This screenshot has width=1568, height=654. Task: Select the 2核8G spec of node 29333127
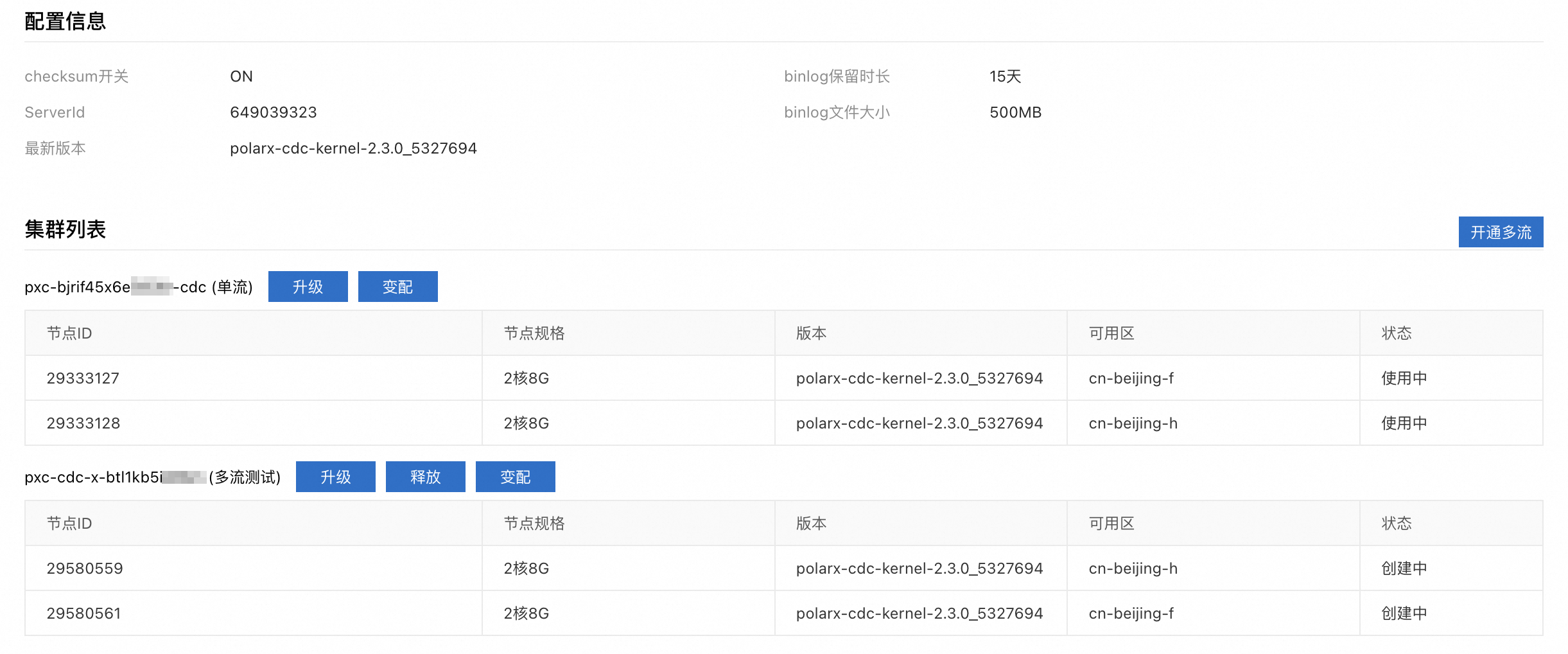(527, 378)
